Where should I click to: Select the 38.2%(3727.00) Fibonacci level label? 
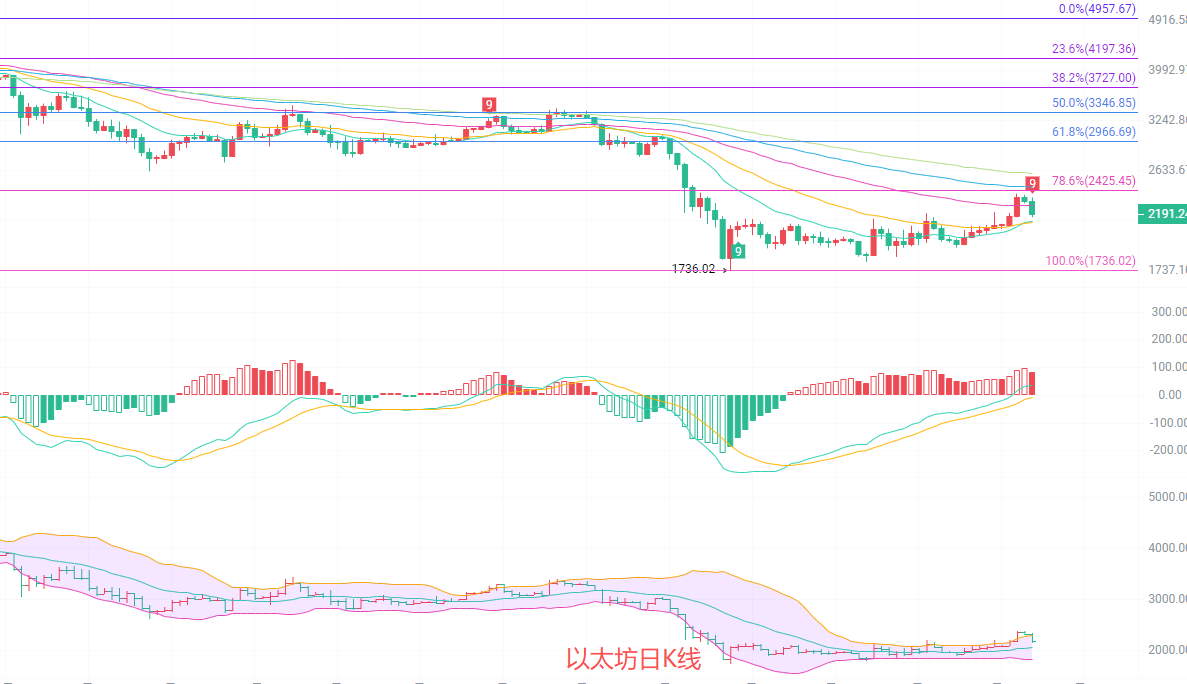1093,78
